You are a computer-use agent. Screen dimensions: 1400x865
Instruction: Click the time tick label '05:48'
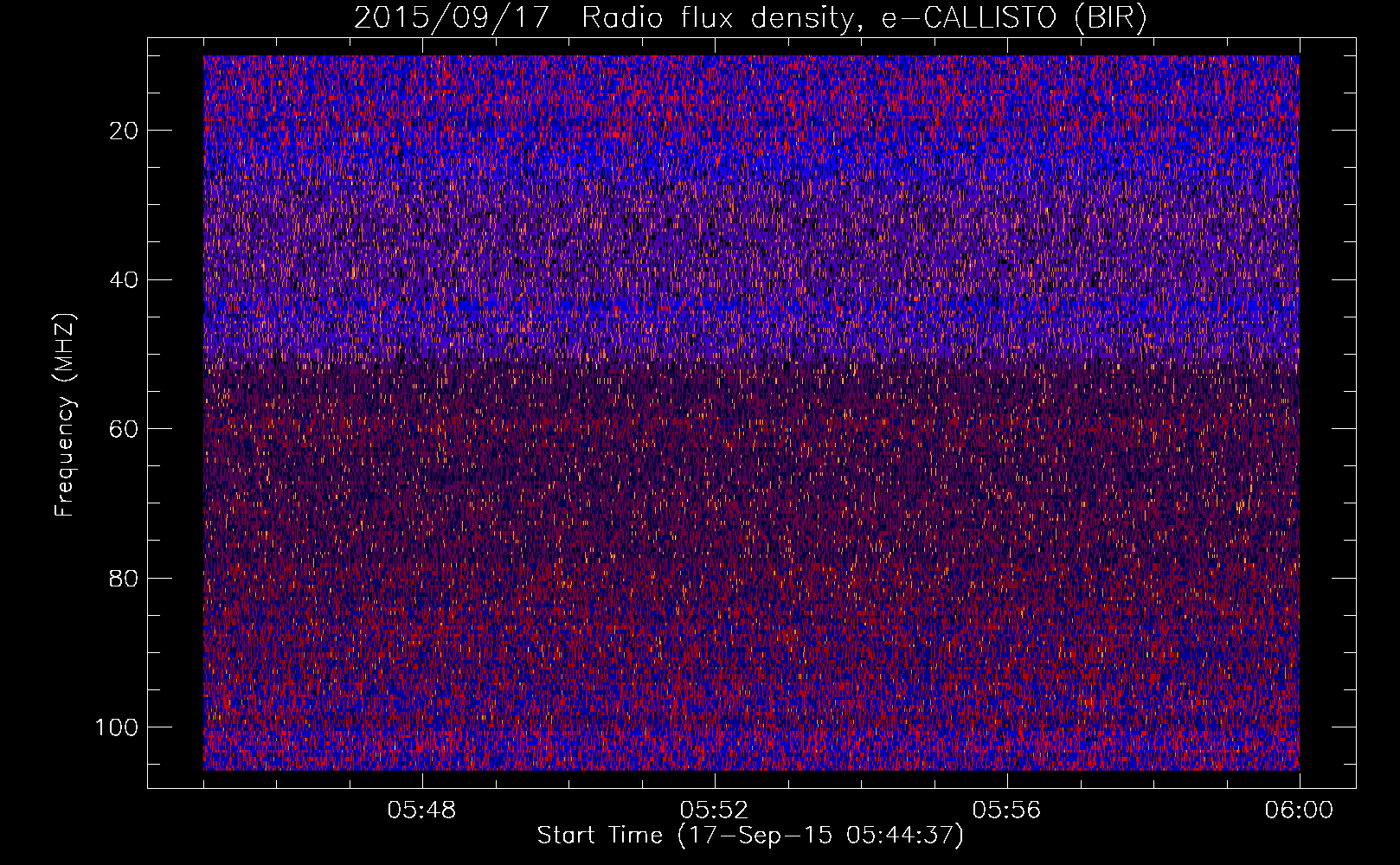(422, 811)
